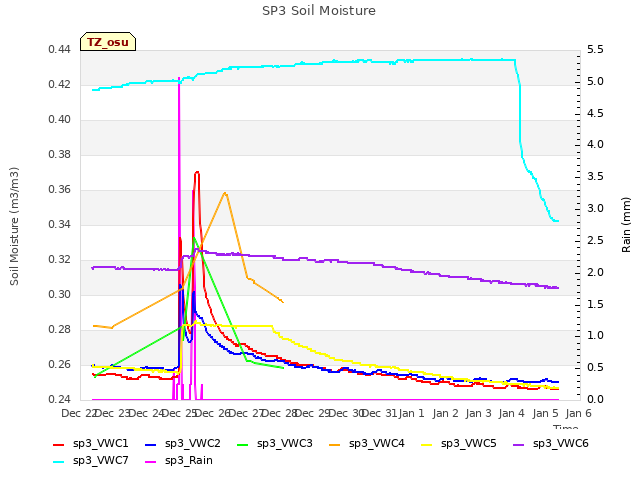Click the 2.5 rain axis tick label

[x=595, y=240]
